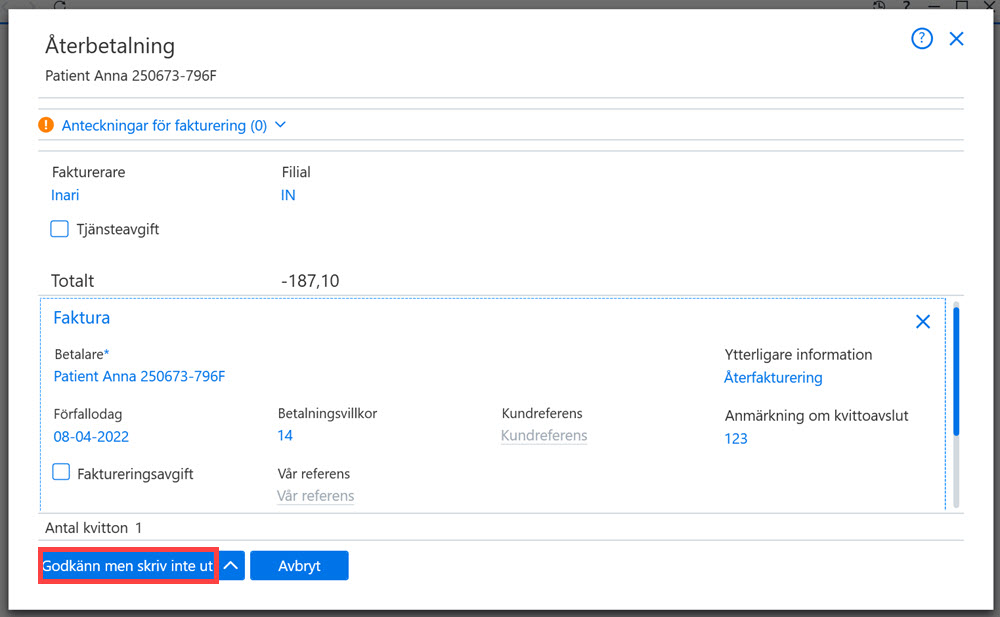Open the Anteckningar för fakturering (0) link
Viewport: 1000px width, 617px height.
164,126
